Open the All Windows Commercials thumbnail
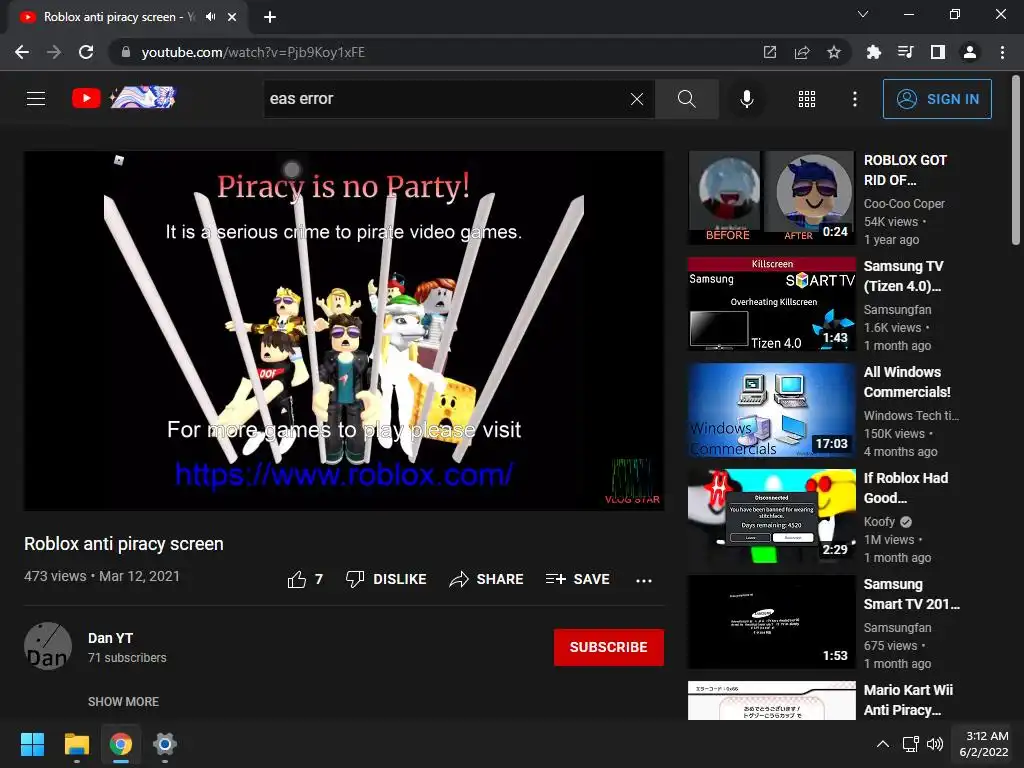Screen dimensions: 1024x768 coord(771,410)
